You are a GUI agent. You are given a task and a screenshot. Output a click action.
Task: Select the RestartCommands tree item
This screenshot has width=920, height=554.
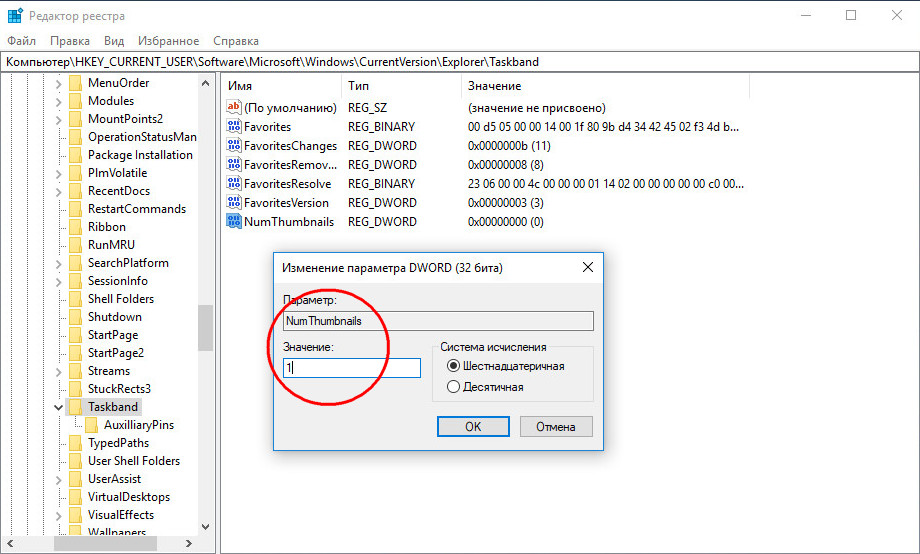point(137,209)
